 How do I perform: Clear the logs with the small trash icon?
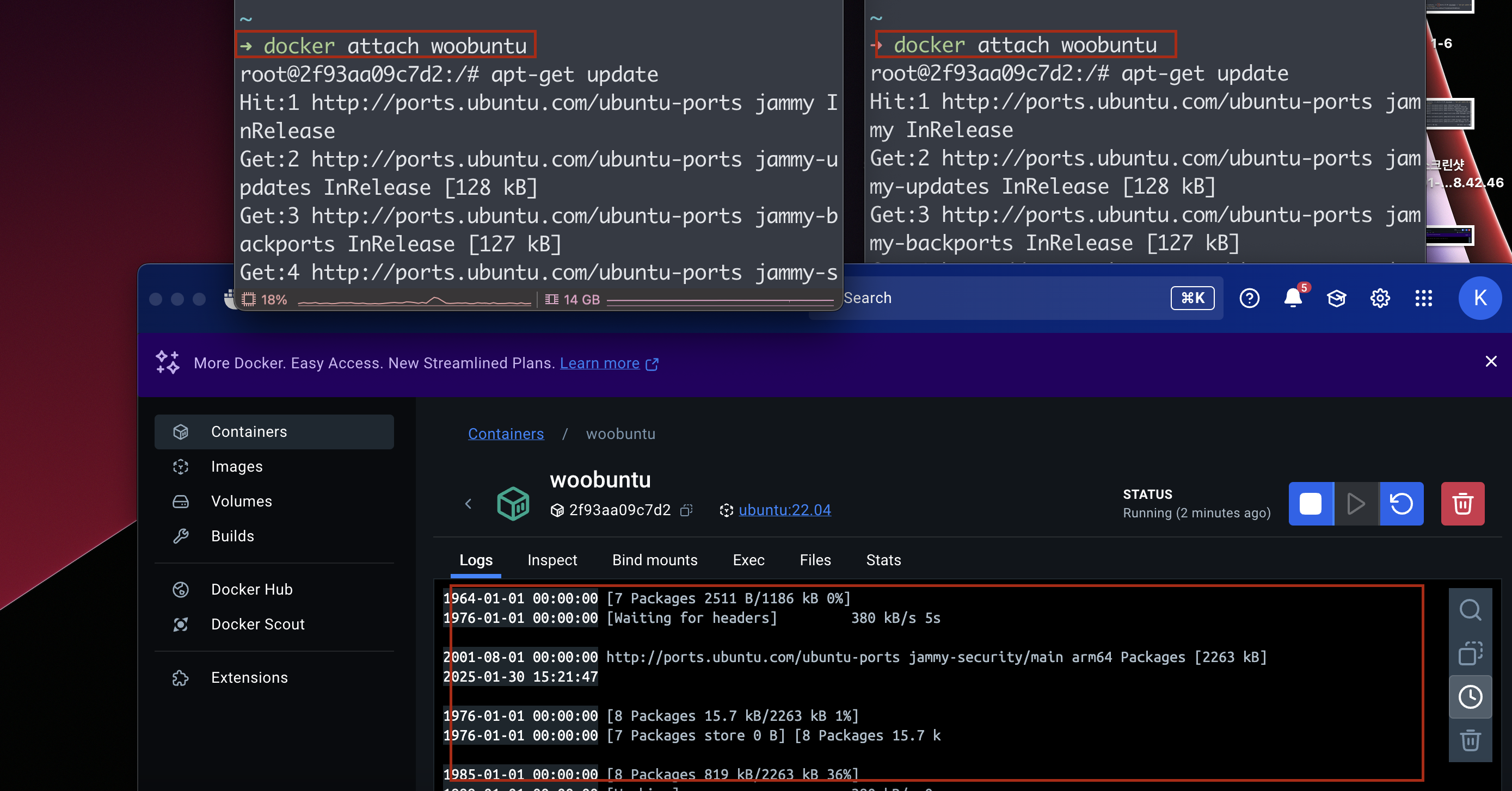tap(1470, 740)
